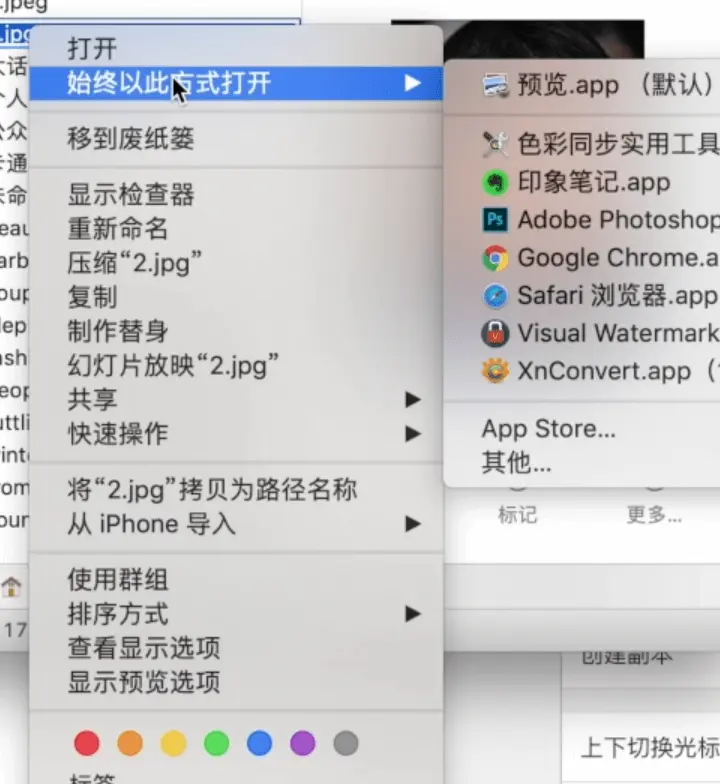Expand the 共享 submenu arrow
The width and height of the screenshot is (720, 784).
coord(412,400)
